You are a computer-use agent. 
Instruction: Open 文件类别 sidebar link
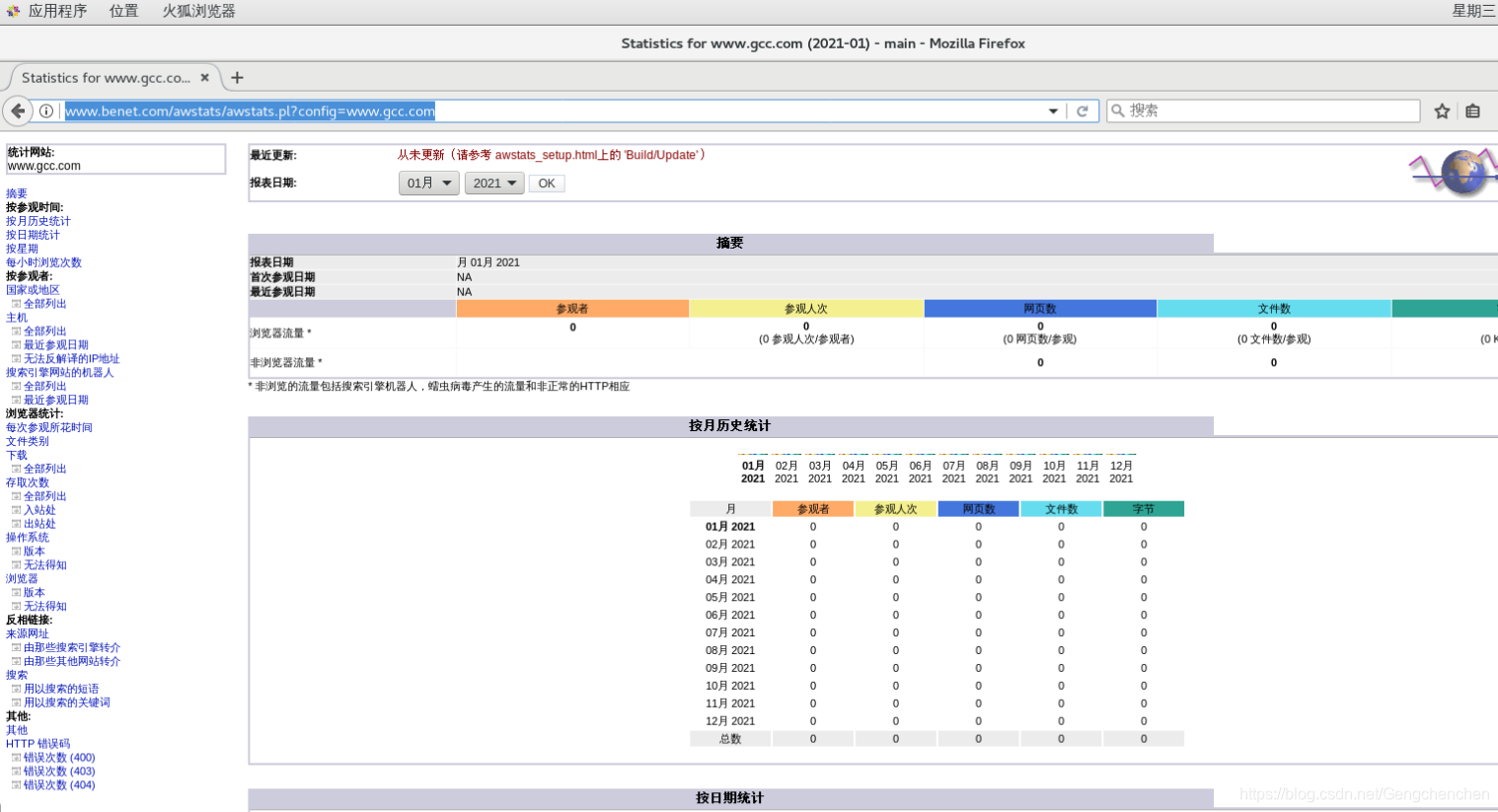[x=28, y=441]
